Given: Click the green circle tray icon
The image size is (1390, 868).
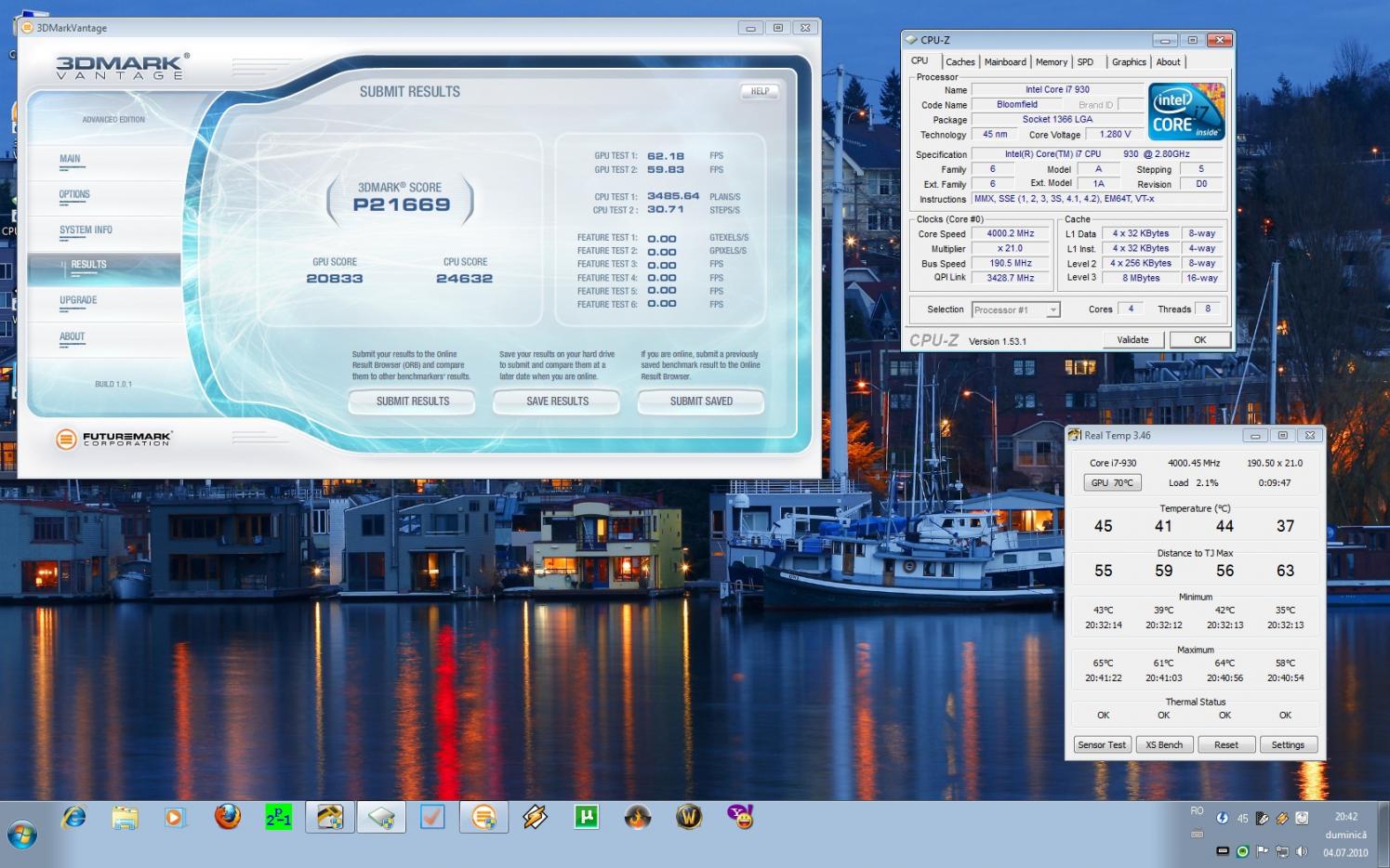Looking at the screenshot, I should (1242, 851).
